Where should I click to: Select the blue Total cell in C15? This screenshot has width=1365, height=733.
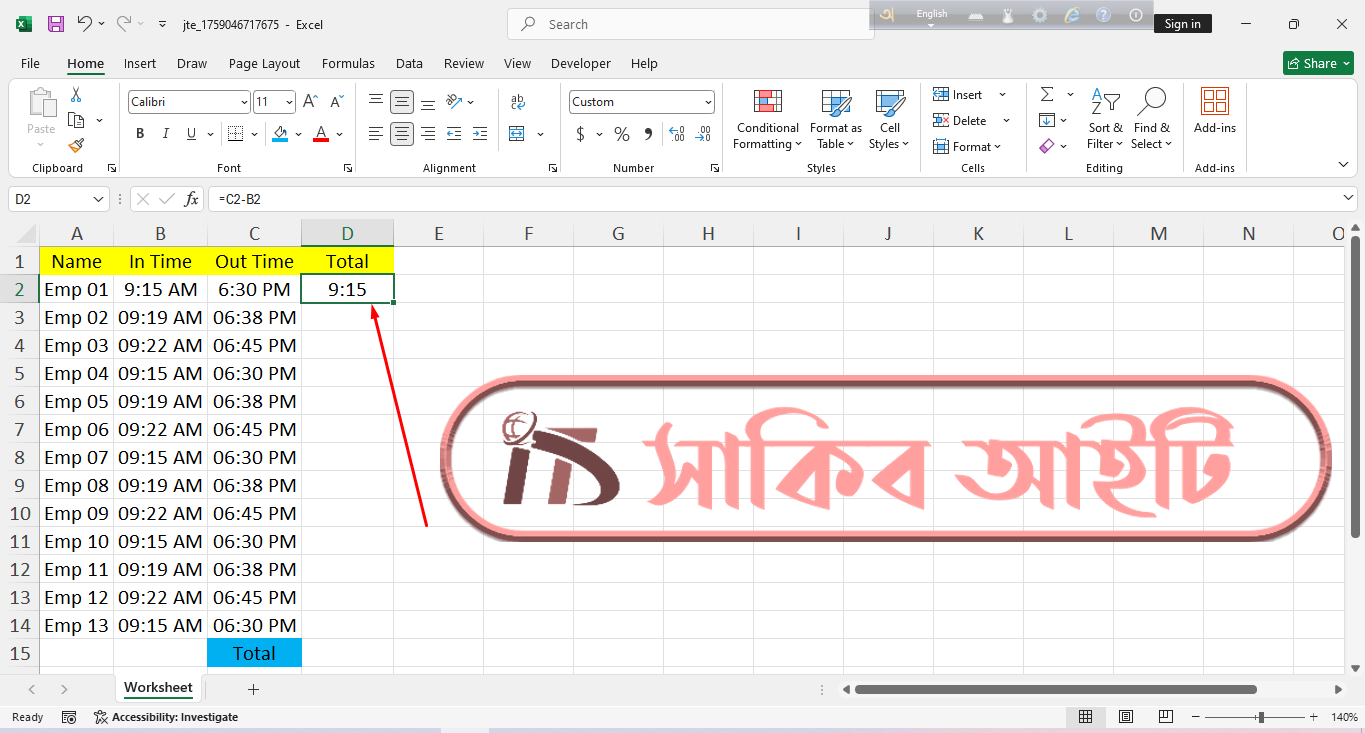point(254,653)
